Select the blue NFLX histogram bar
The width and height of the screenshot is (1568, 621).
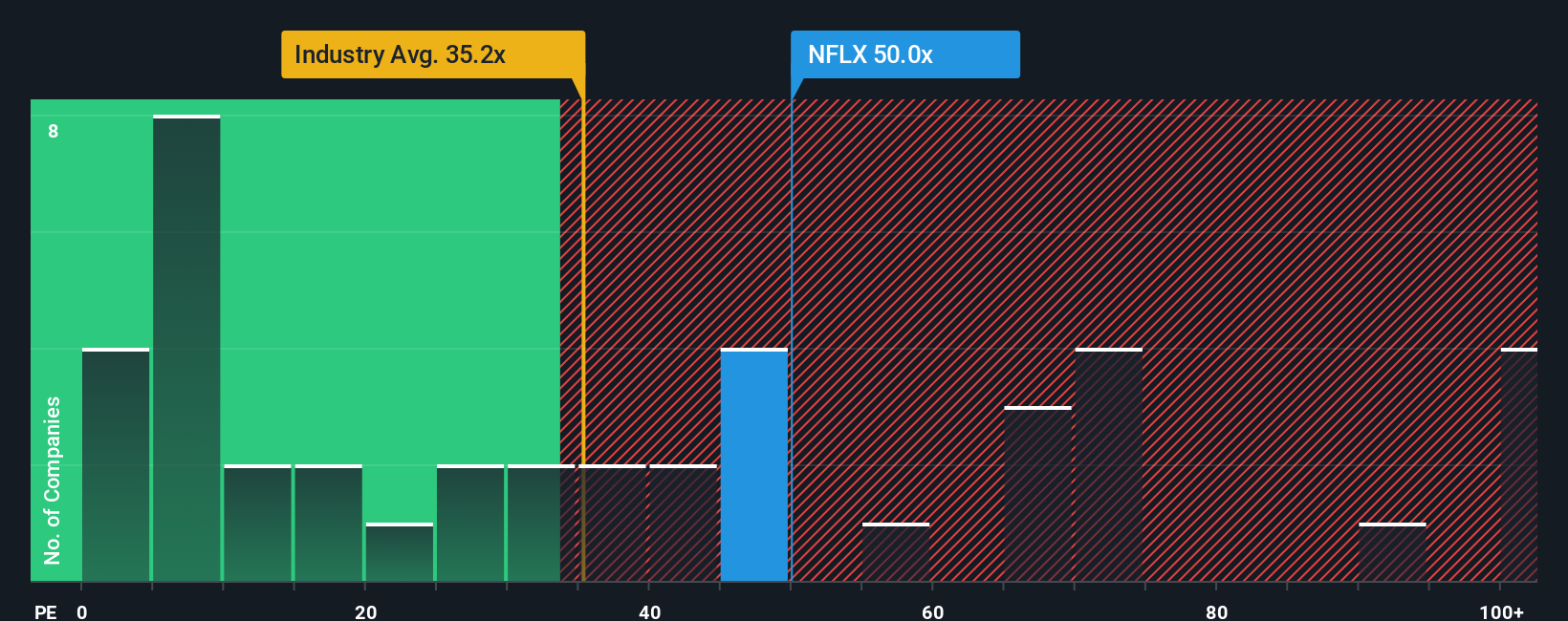(x=754, y=465)
